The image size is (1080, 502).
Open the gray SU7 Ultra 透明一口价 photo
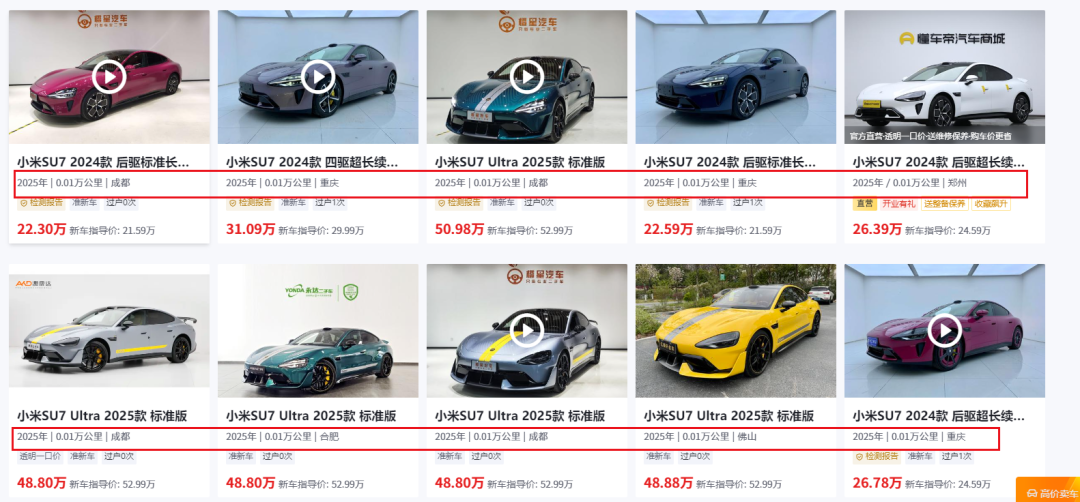(x=109, y=331)
